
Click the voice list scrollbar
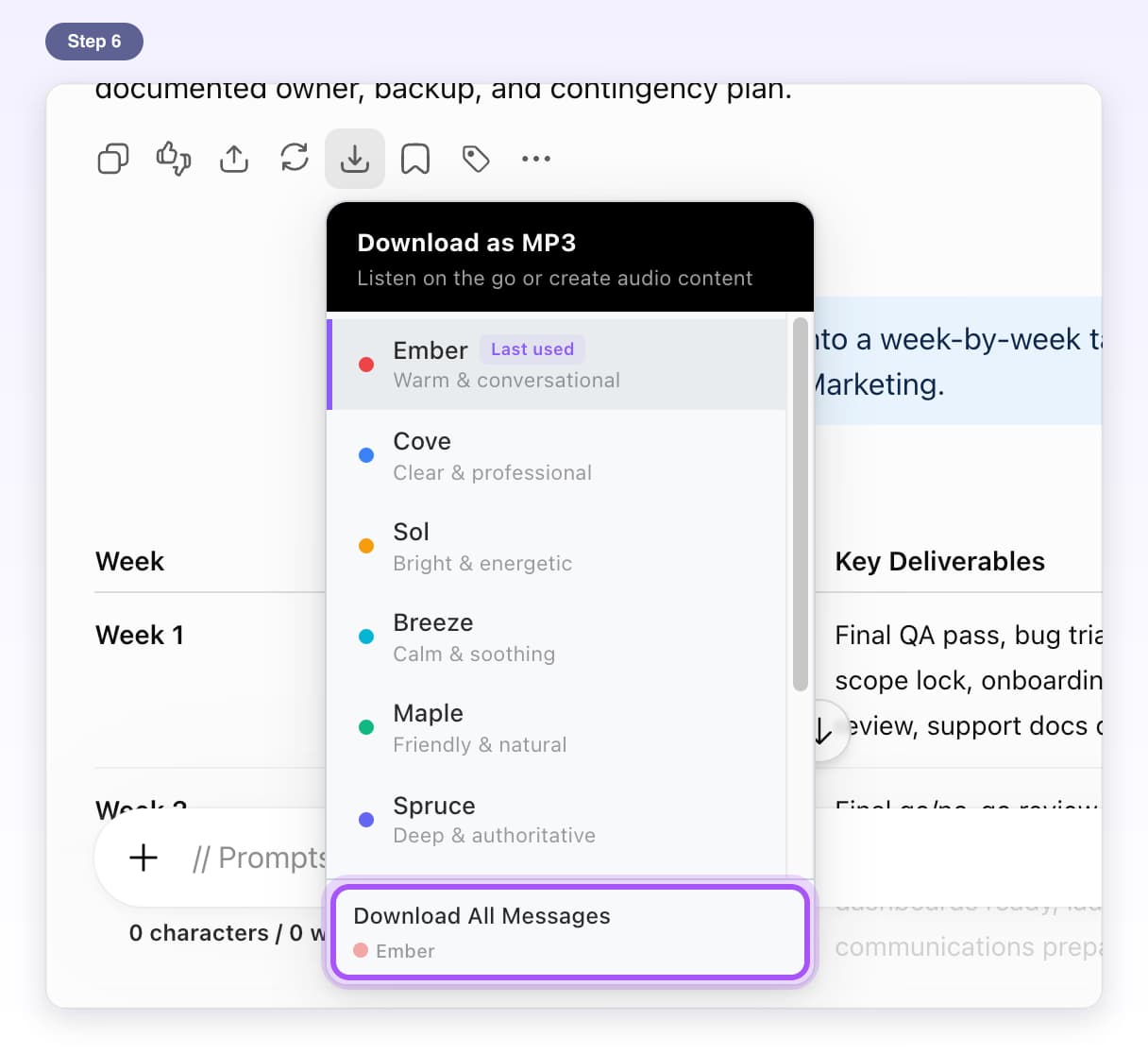point(801,504)
